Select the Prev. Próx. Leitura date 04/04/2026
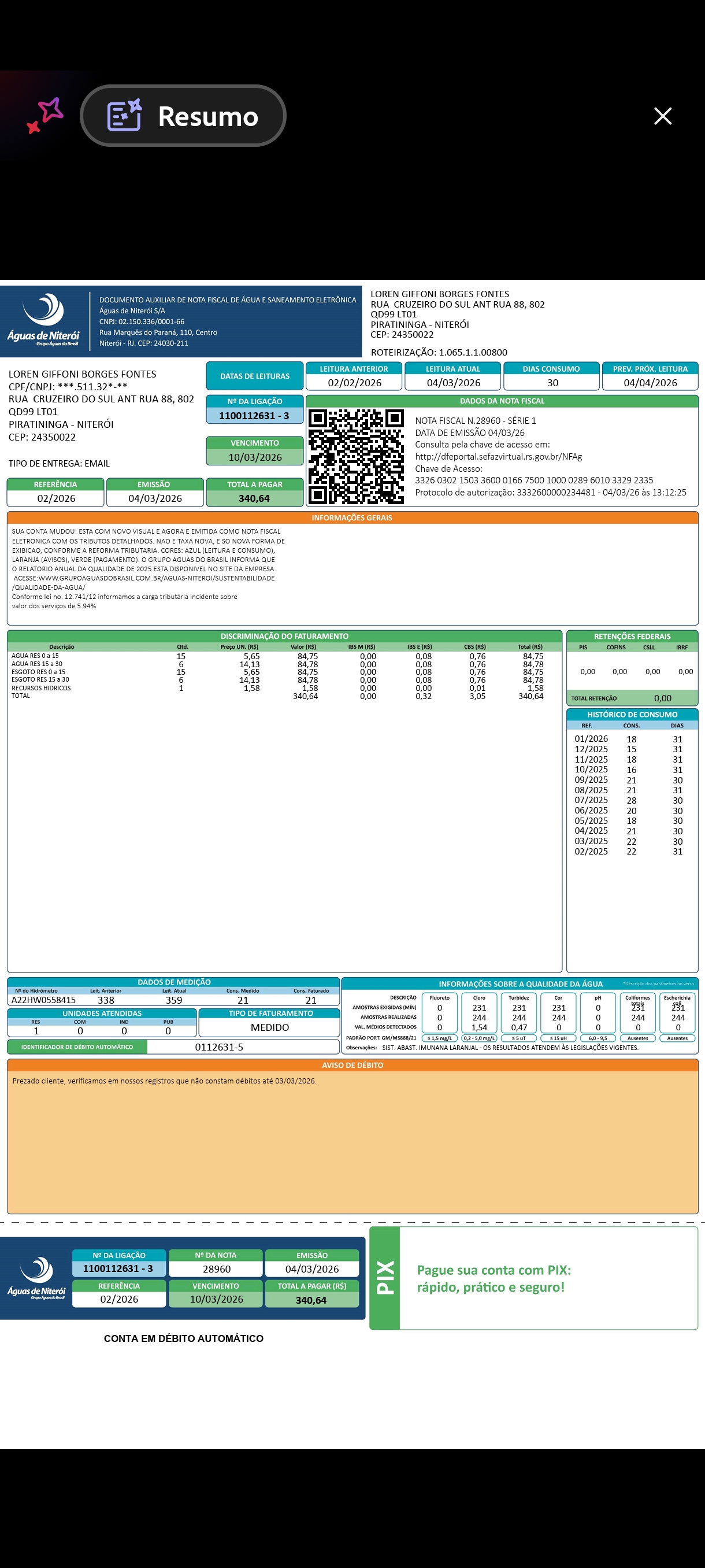 pyautogui.click(x=650, y=383)
